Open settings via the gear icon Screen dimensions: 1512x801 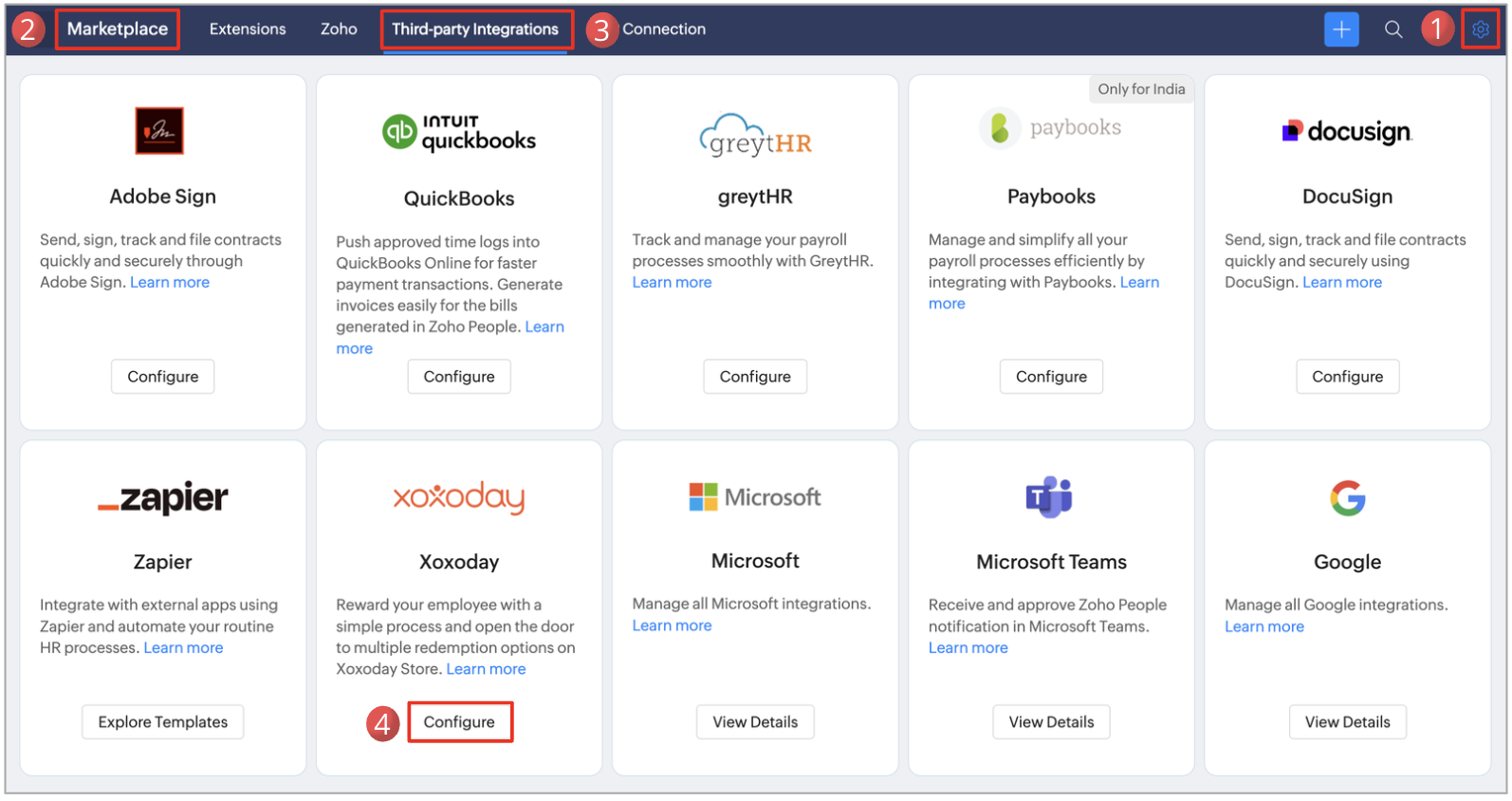click(1481, 29)
